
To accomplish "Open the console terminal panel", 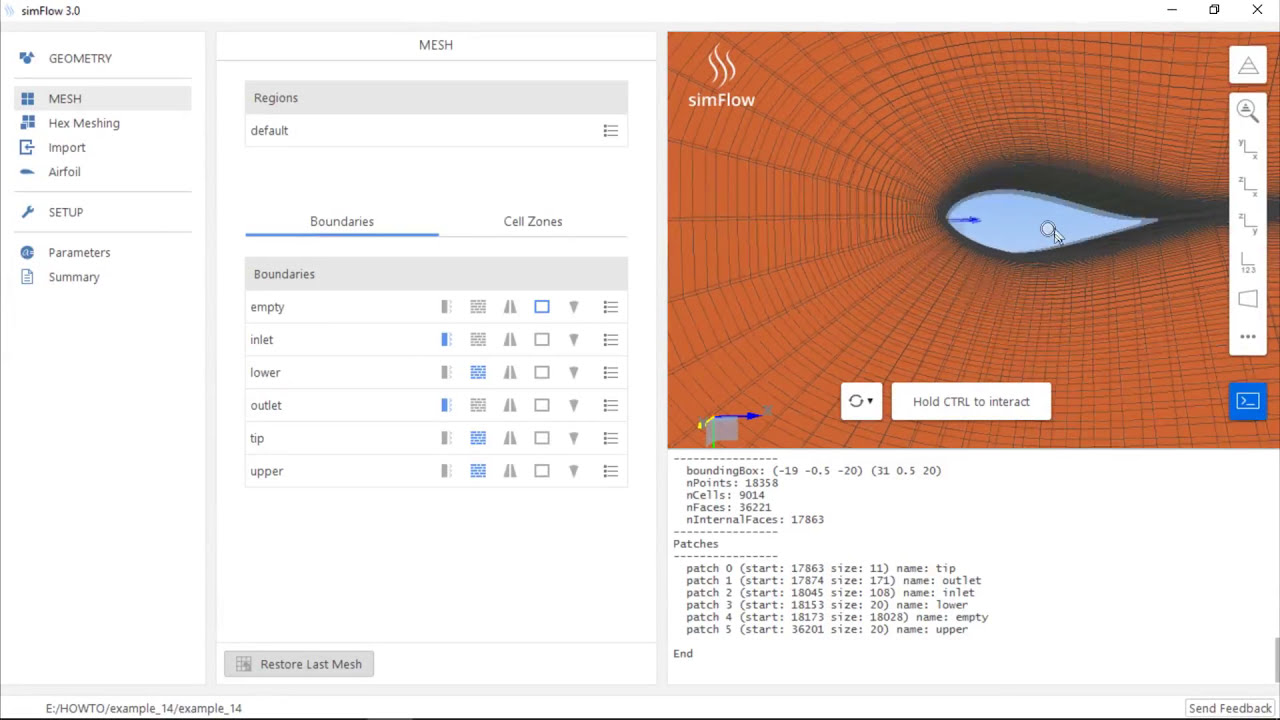I will (1247, 401).
